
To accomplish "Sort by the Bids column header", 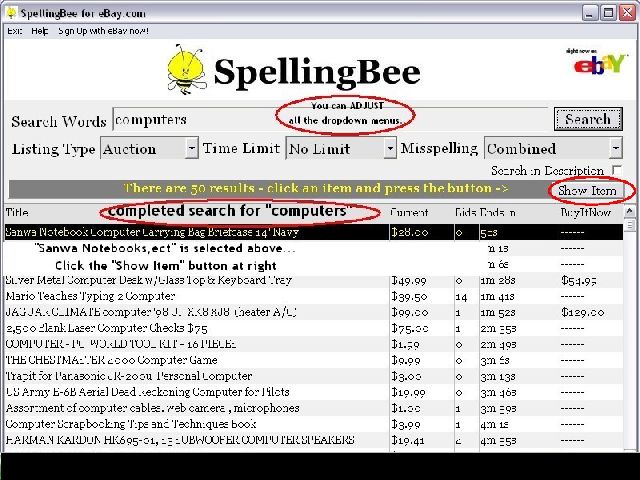I will pyautogui.click(x=466, y=213).
